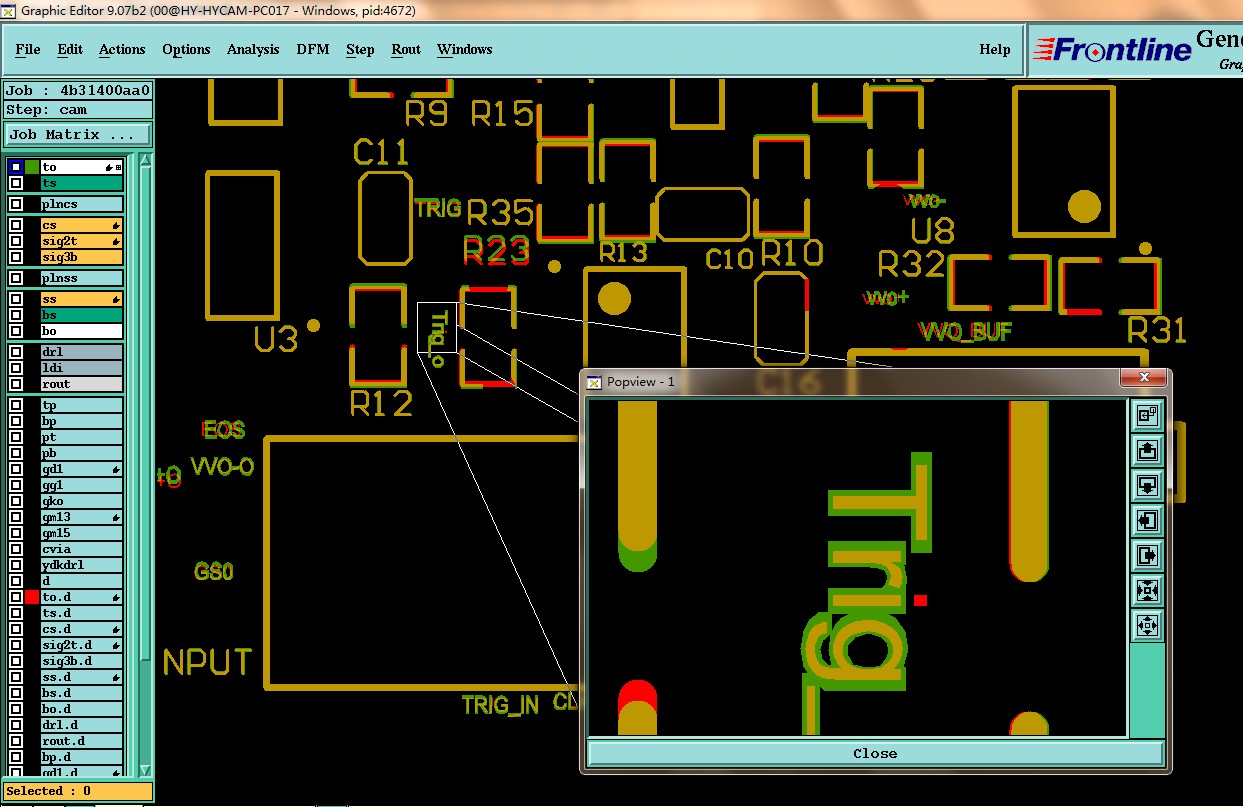Select the rout.d layer name
Image resolution: width=1243 pixels, height=807 pixels.
coord(82,741)
